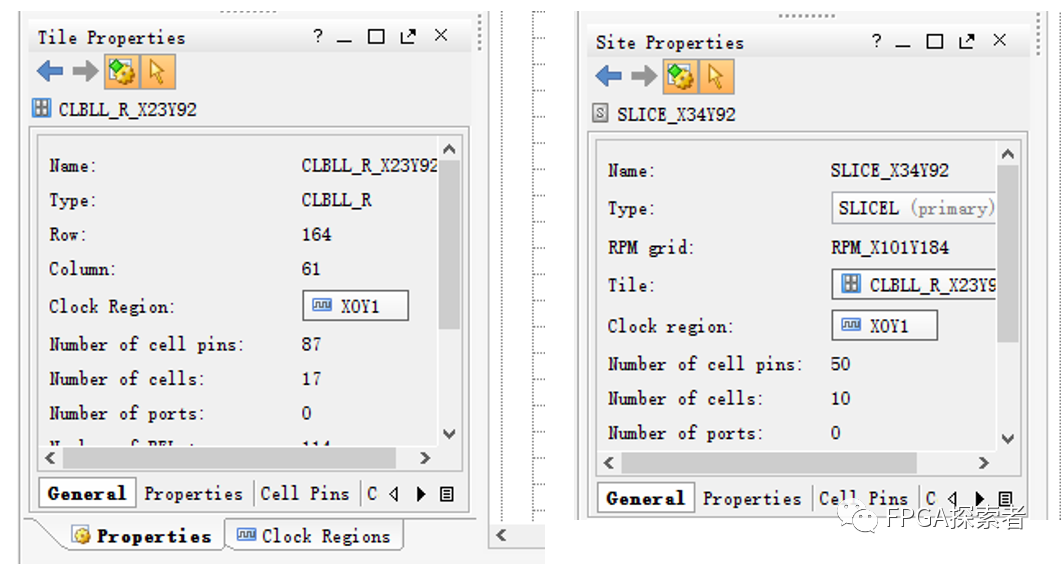Screen dimensions: 1061x564
Task: Minimize the Tile Properties panel
Action: (344, 41)
